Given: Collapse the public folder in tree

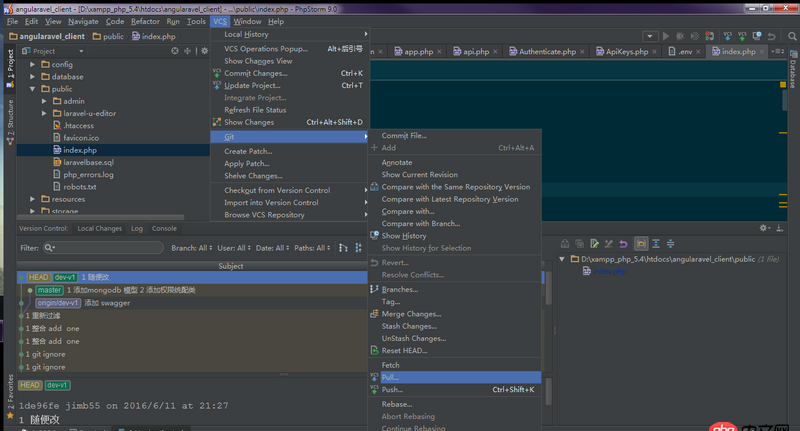Looking at the screenshot, I should (33, 89).
